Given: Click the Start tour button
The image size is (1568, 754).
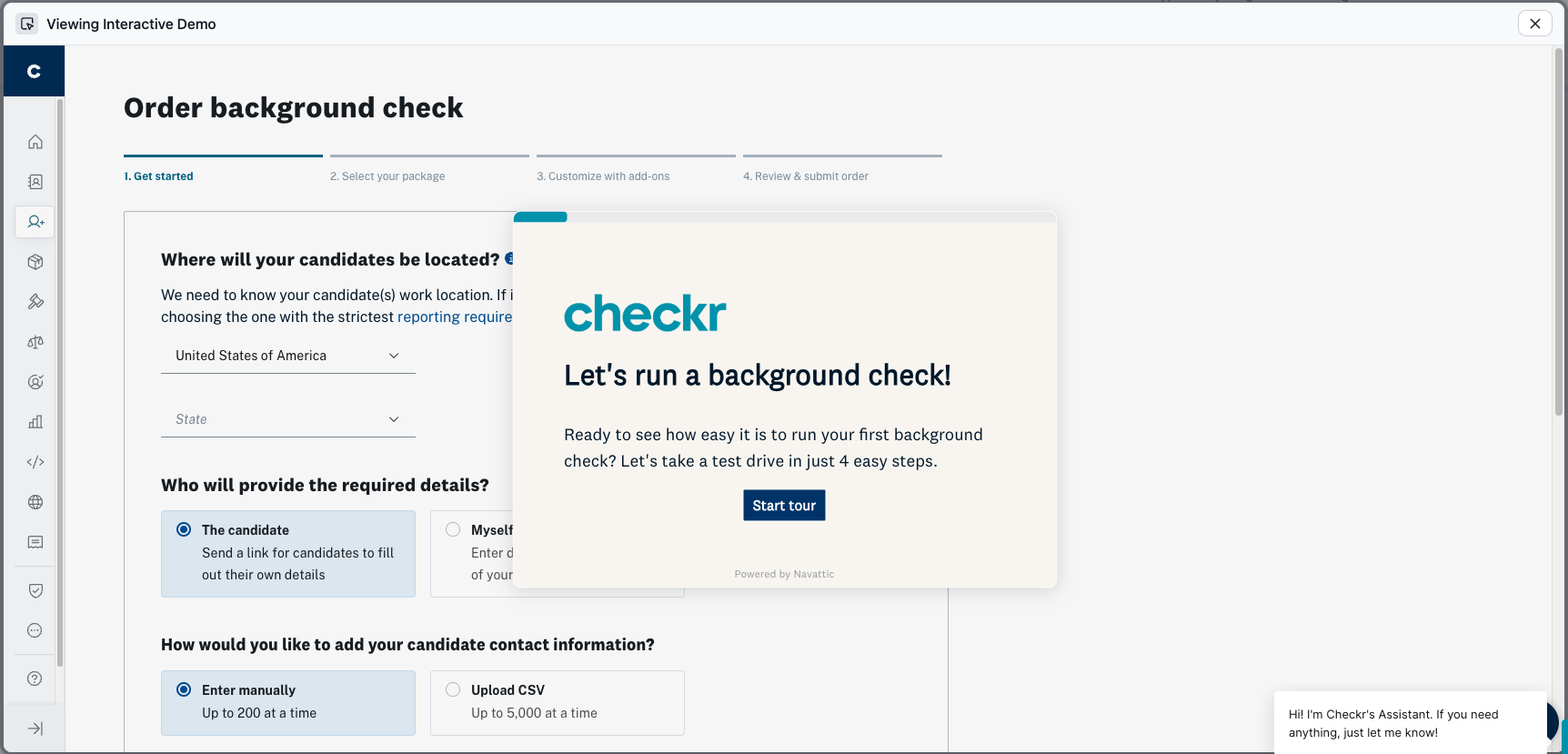Looking at the screenshot, I should point(784,506).
